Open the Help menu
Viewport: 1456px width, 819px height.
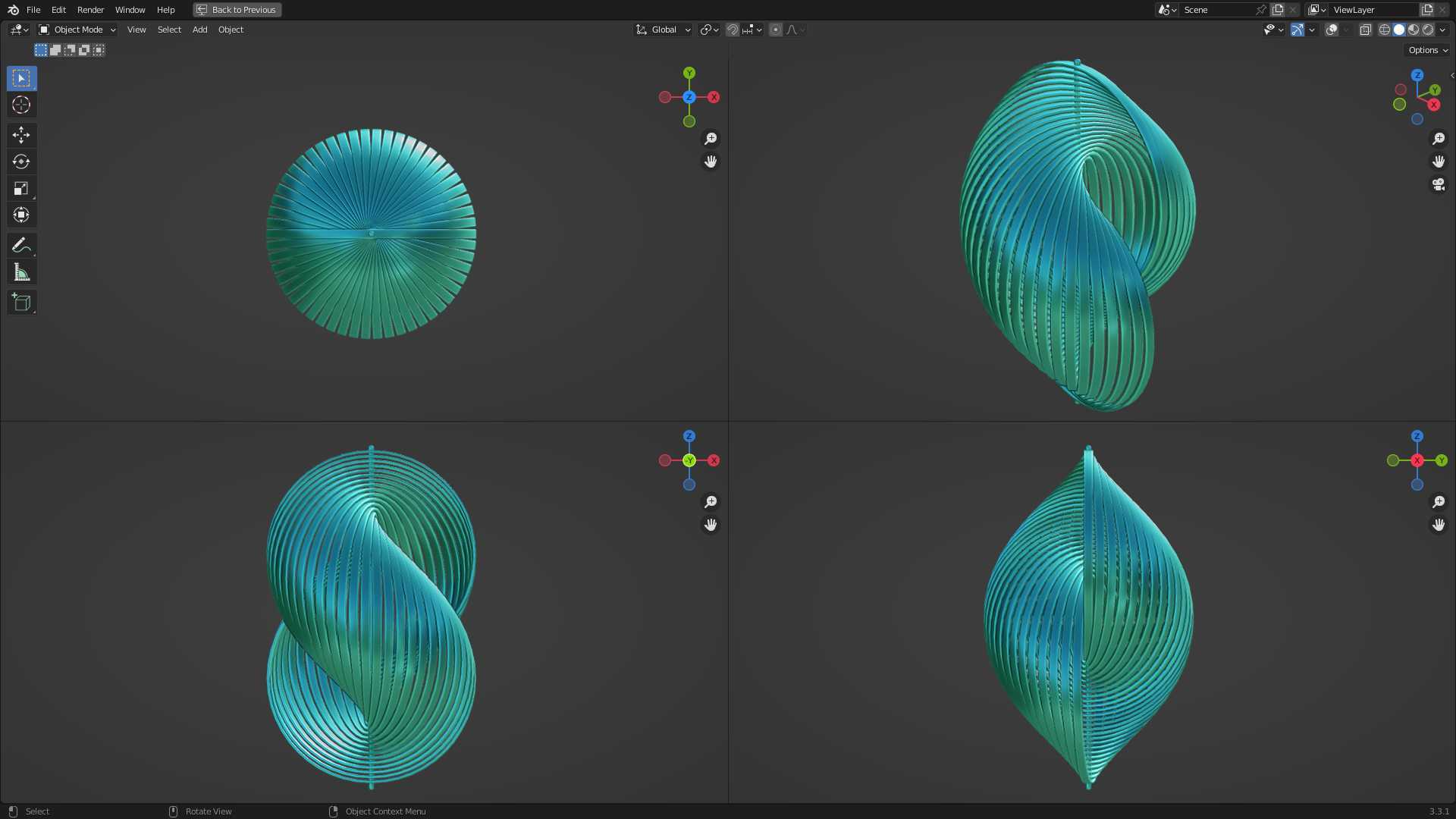point(165,10)
